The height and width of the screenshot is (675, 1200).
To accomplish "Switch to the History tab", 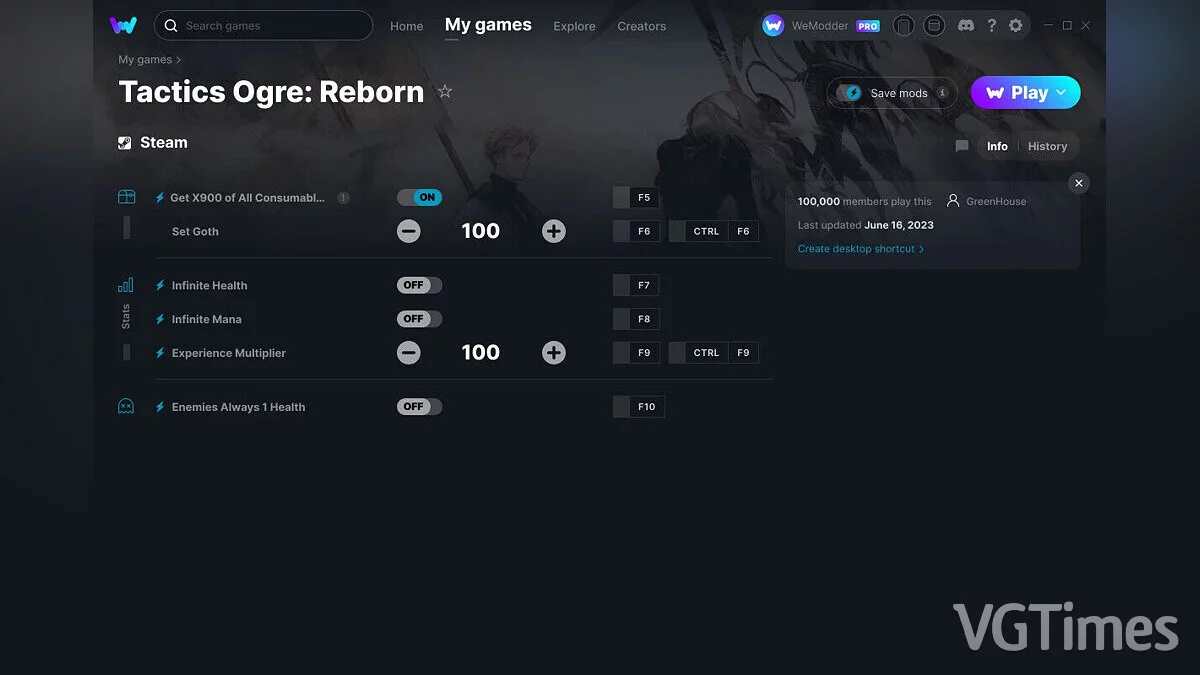I will click(1047, 146).
